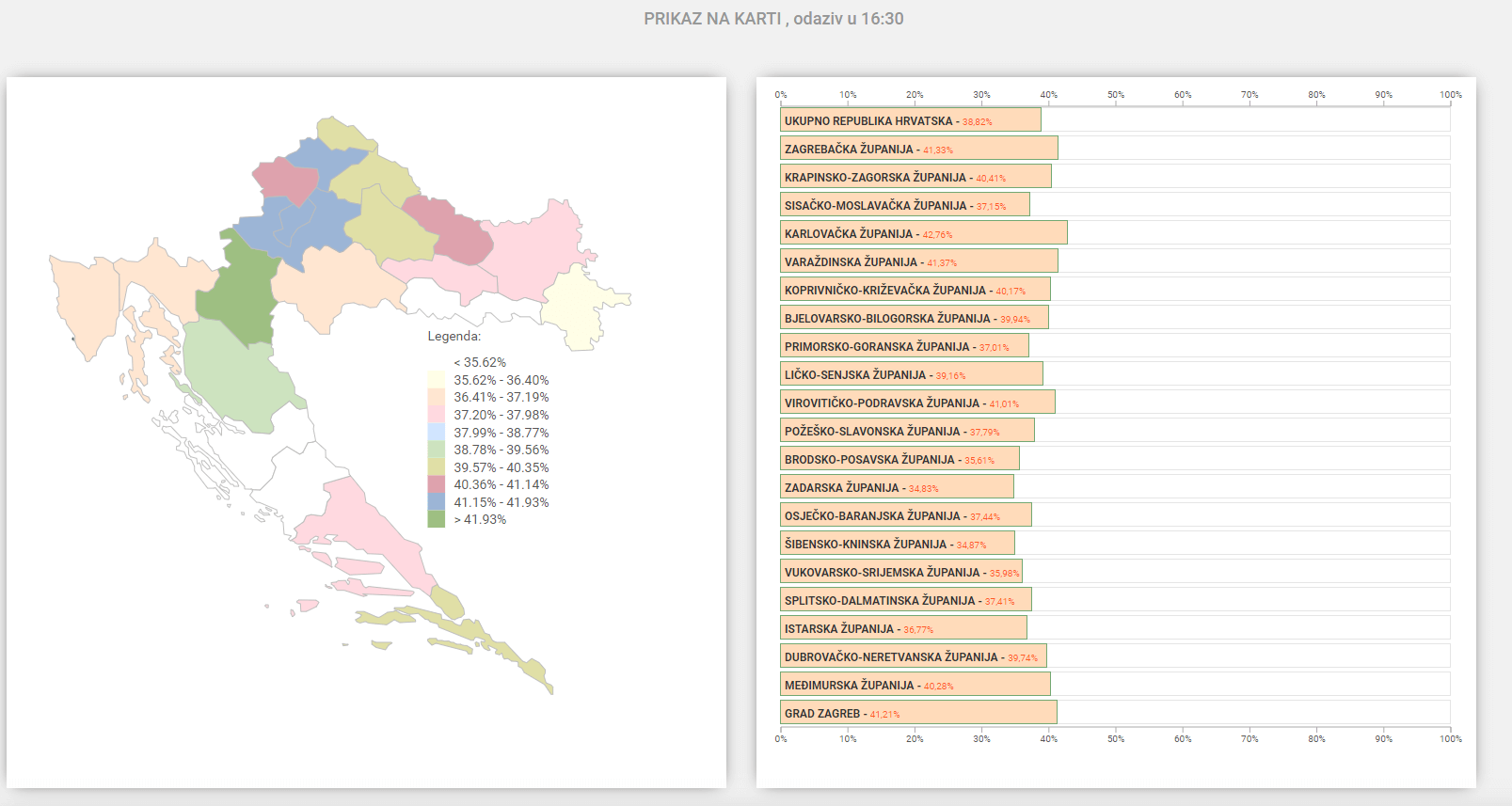Select POŽEŠKO-SLAVONSKA ŽUPANIJA bar
Image resolution: width=1512 pixels, height=806 pixels.
pos(907,431)
